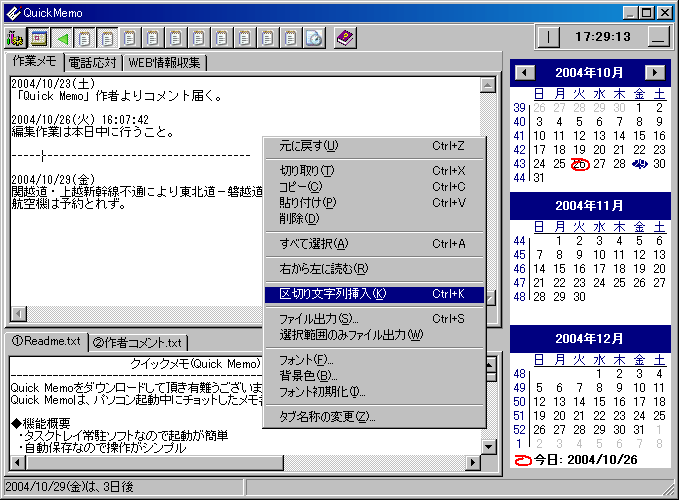Open フォント(F)... from context menu
679x500 pixels.
(x=374, y=360)
